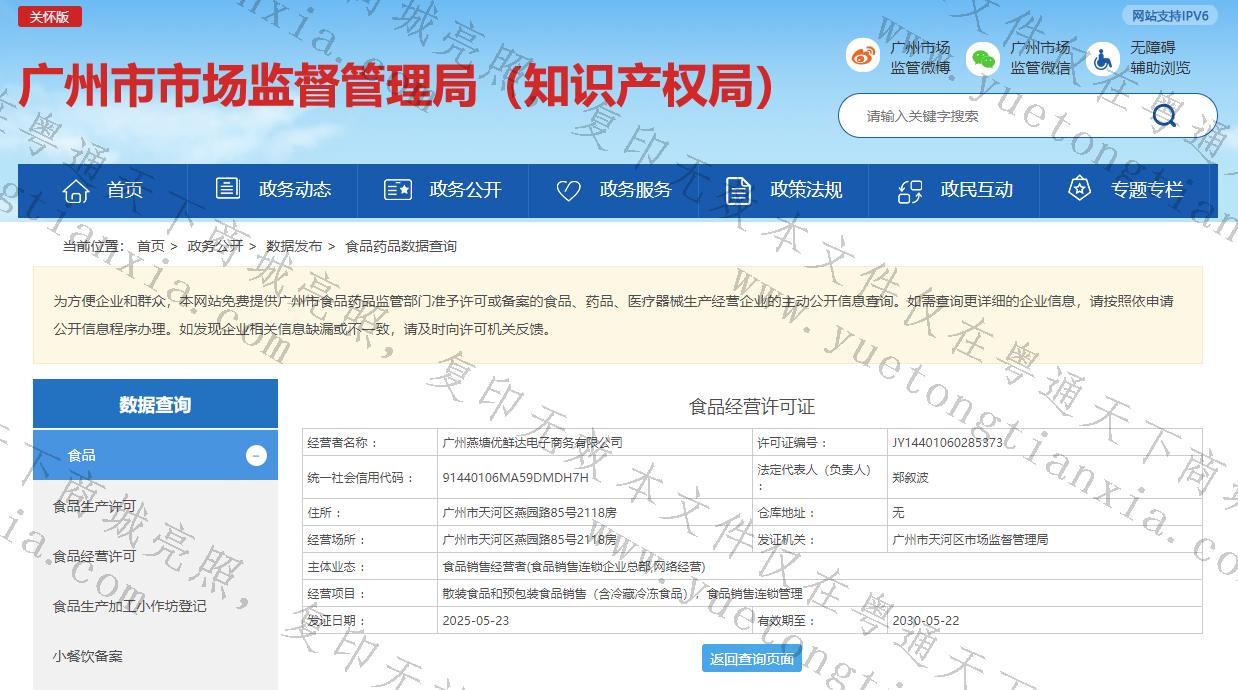Click the magnifier search icon

click(x=1164, y=116)
